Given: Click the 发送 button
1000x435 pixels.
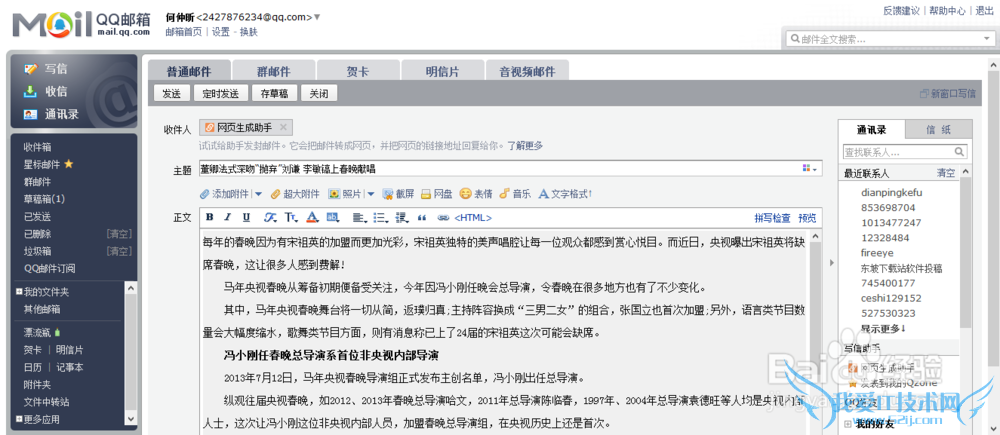Looking at the screenshot, I should pos(172,93).
